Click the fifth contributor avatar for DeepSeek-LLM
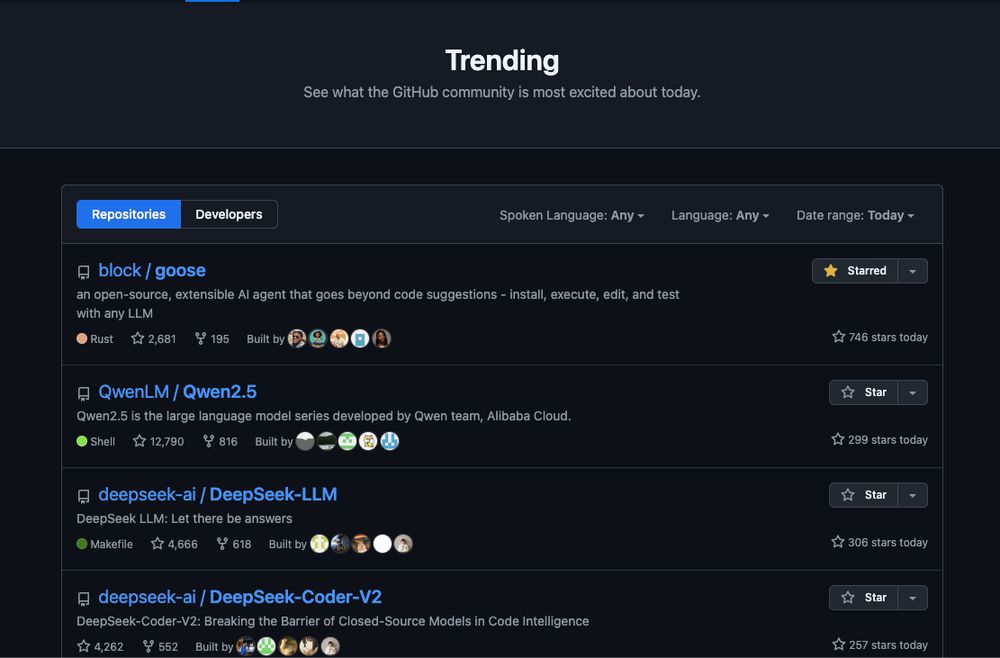 (x=403, y=544)
